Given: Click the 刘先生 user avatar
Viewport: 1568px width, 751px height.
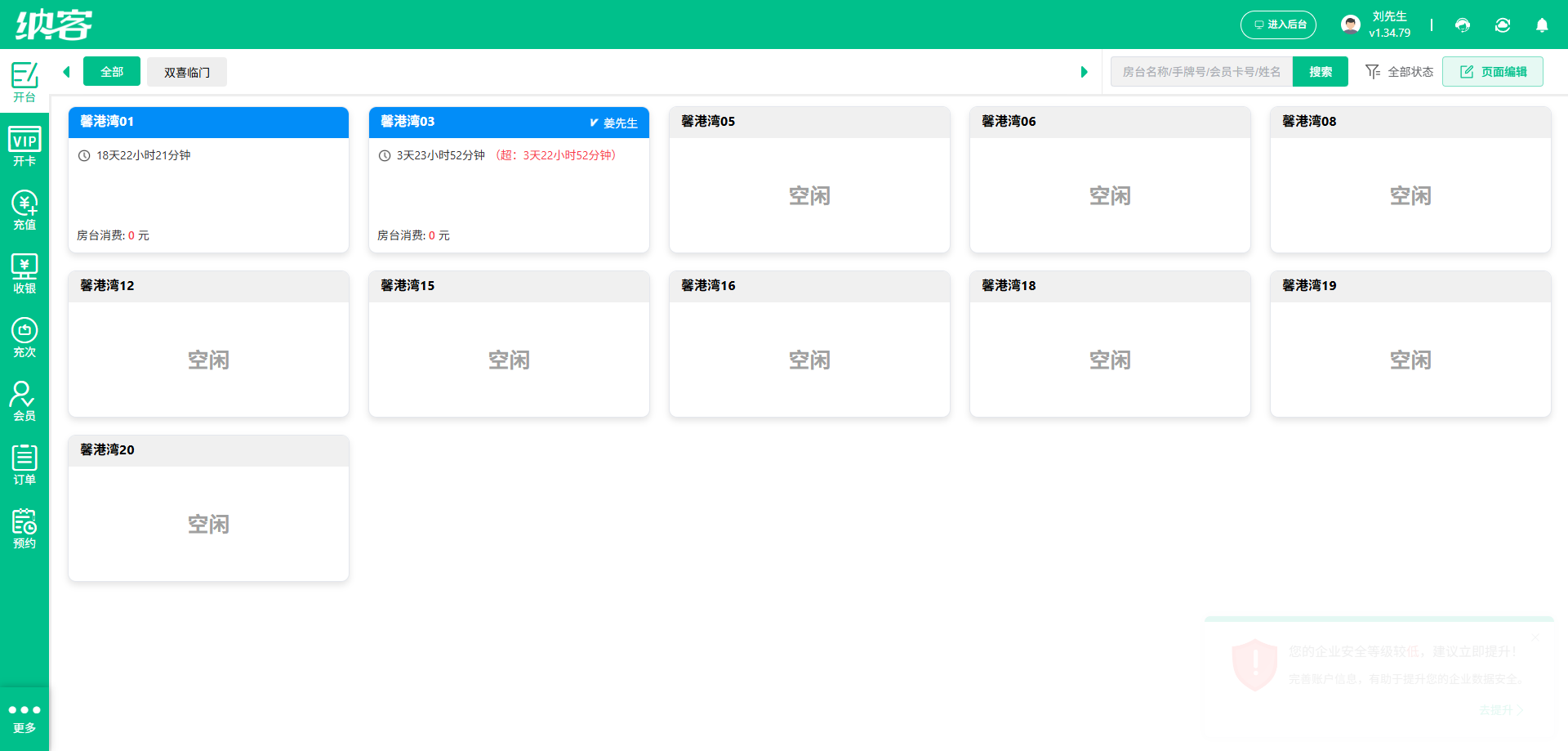Looking at the screenshot, I should (1351, 25).
